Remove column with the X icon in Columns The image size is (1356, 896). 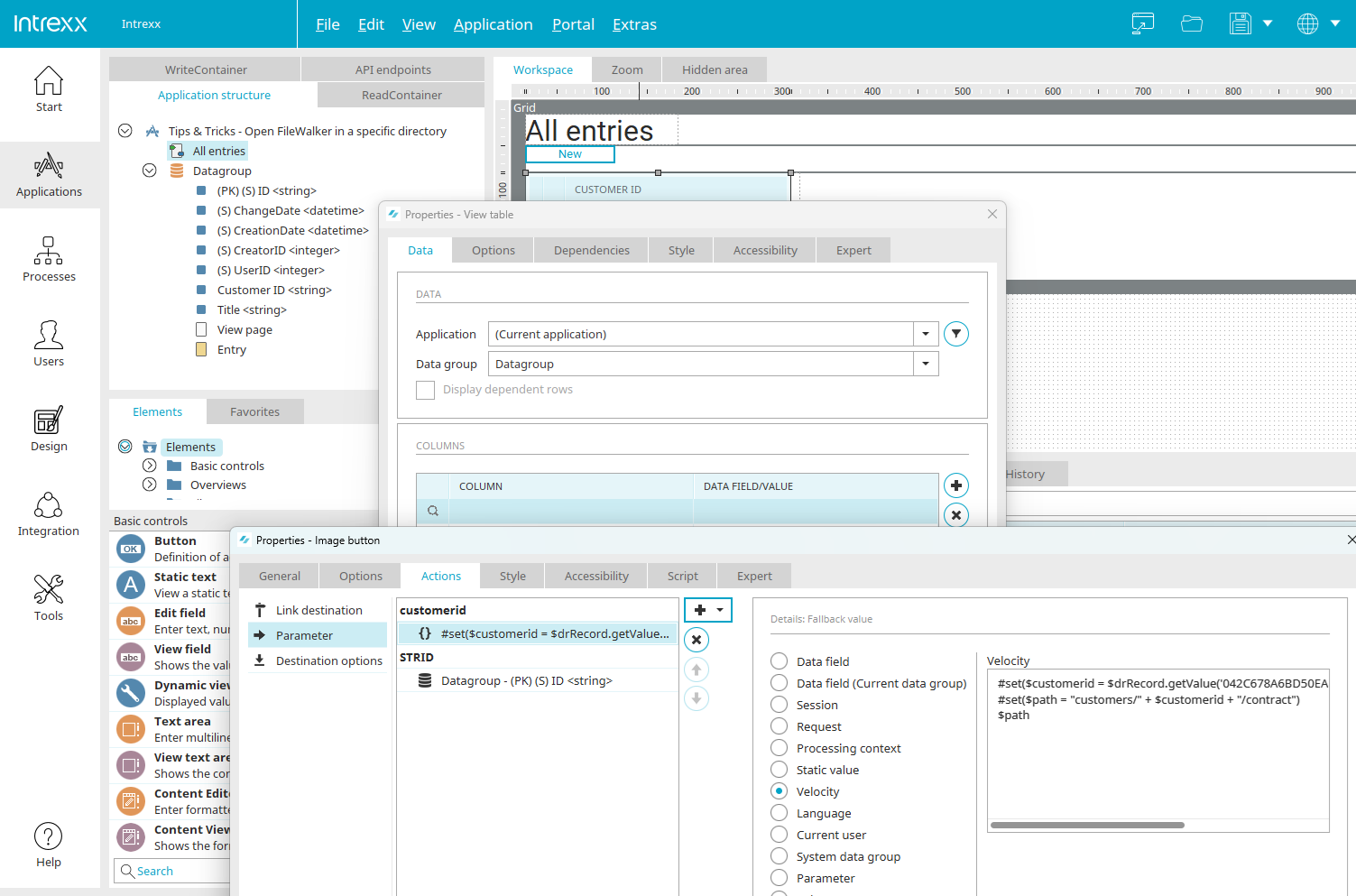pyautogui.click(x=956, y=515)
